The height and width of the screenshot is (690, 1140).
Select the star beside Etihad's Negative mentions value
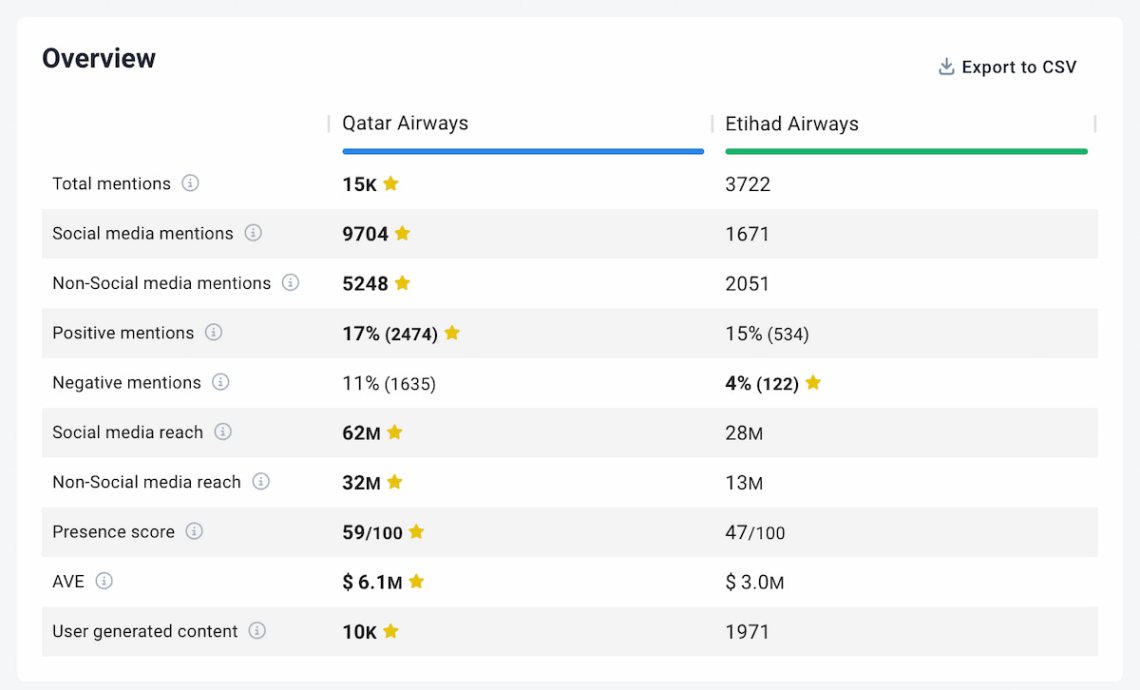[811, 382]
